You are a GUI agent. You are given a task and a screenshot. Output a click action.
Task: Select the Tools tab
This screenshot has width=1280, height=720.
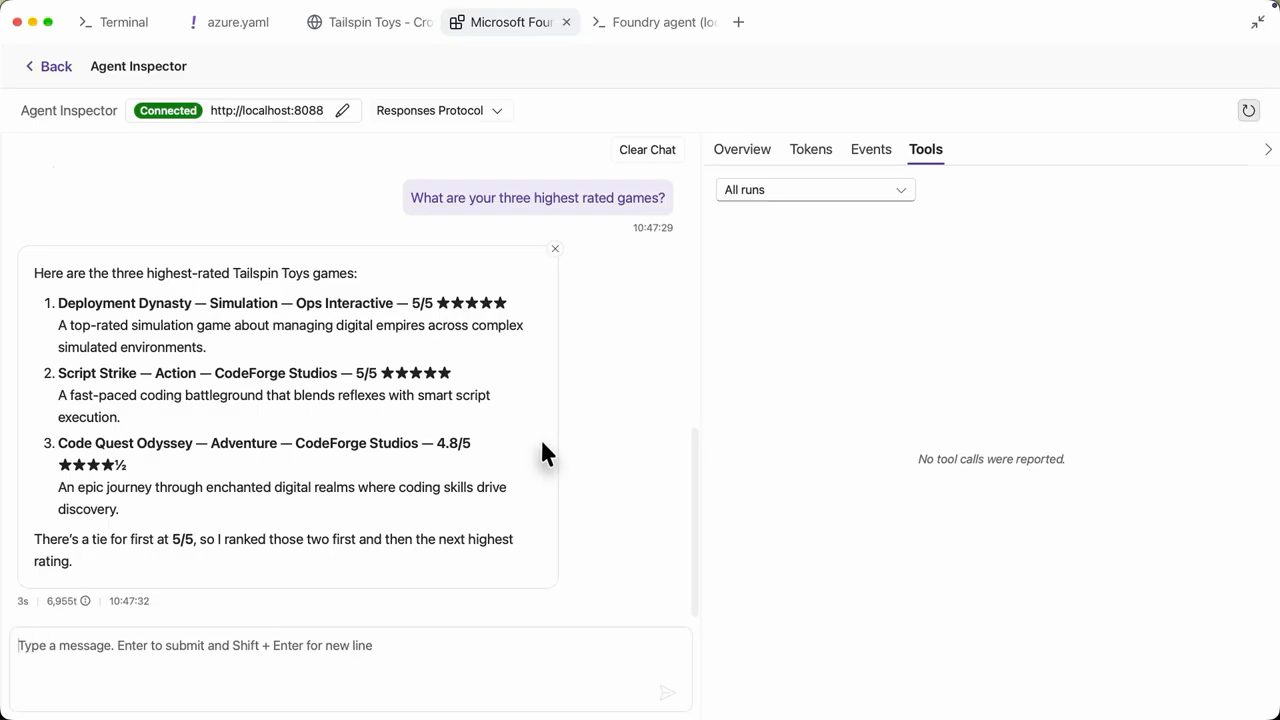tap(926, 149)
